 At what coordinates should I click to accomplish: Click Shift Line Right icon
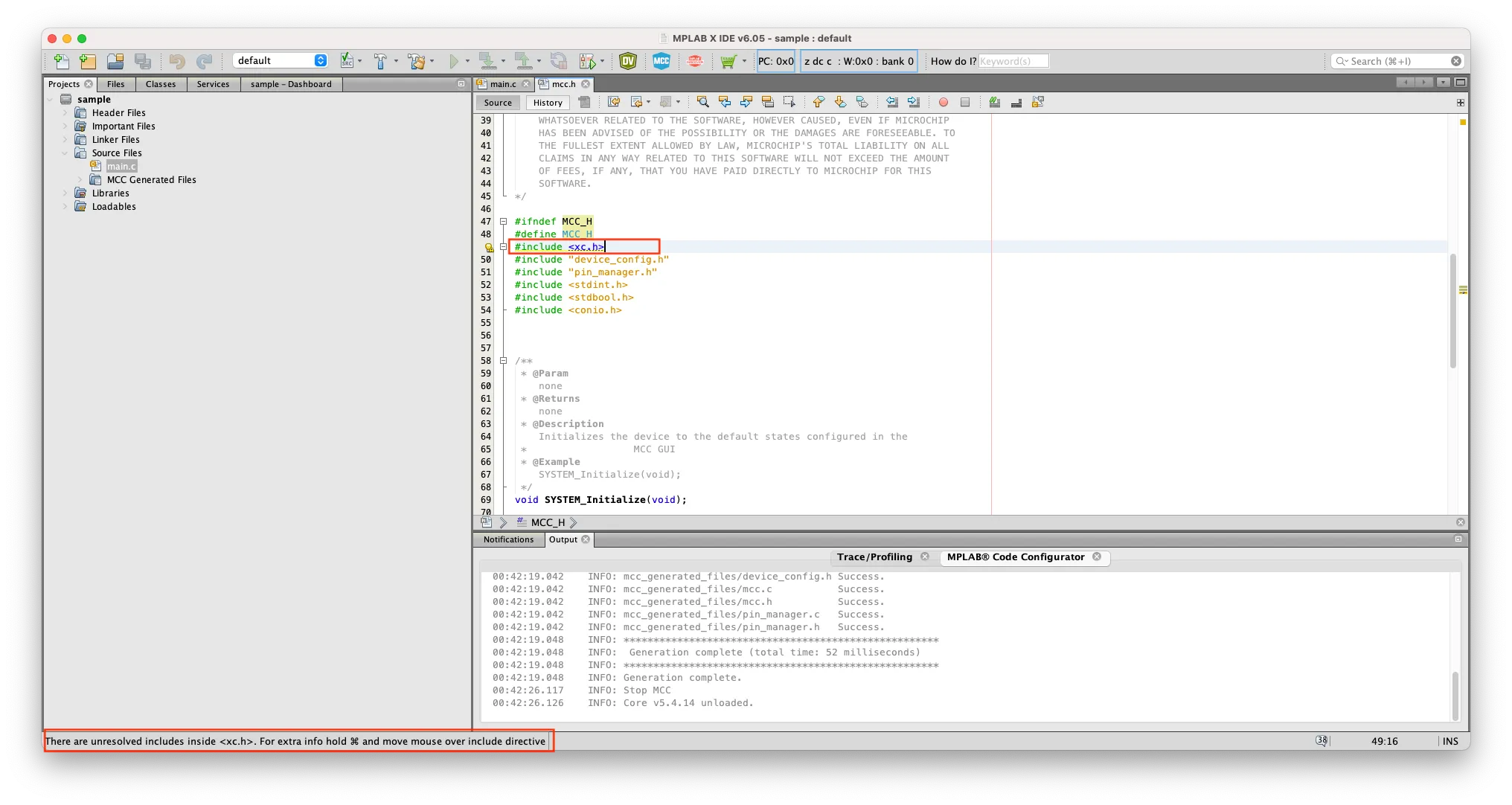click(914, 102)
